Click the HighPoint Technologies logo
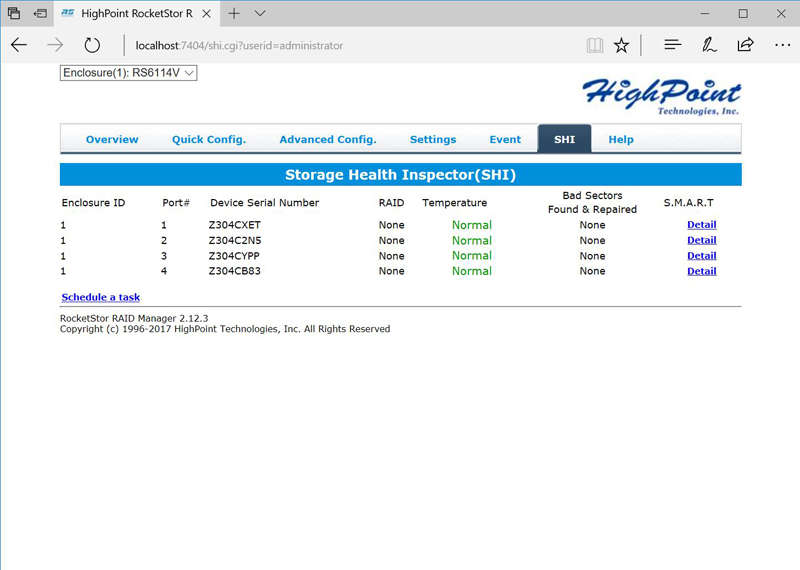This screenshot has height=570, width=800. pos(662,97)
